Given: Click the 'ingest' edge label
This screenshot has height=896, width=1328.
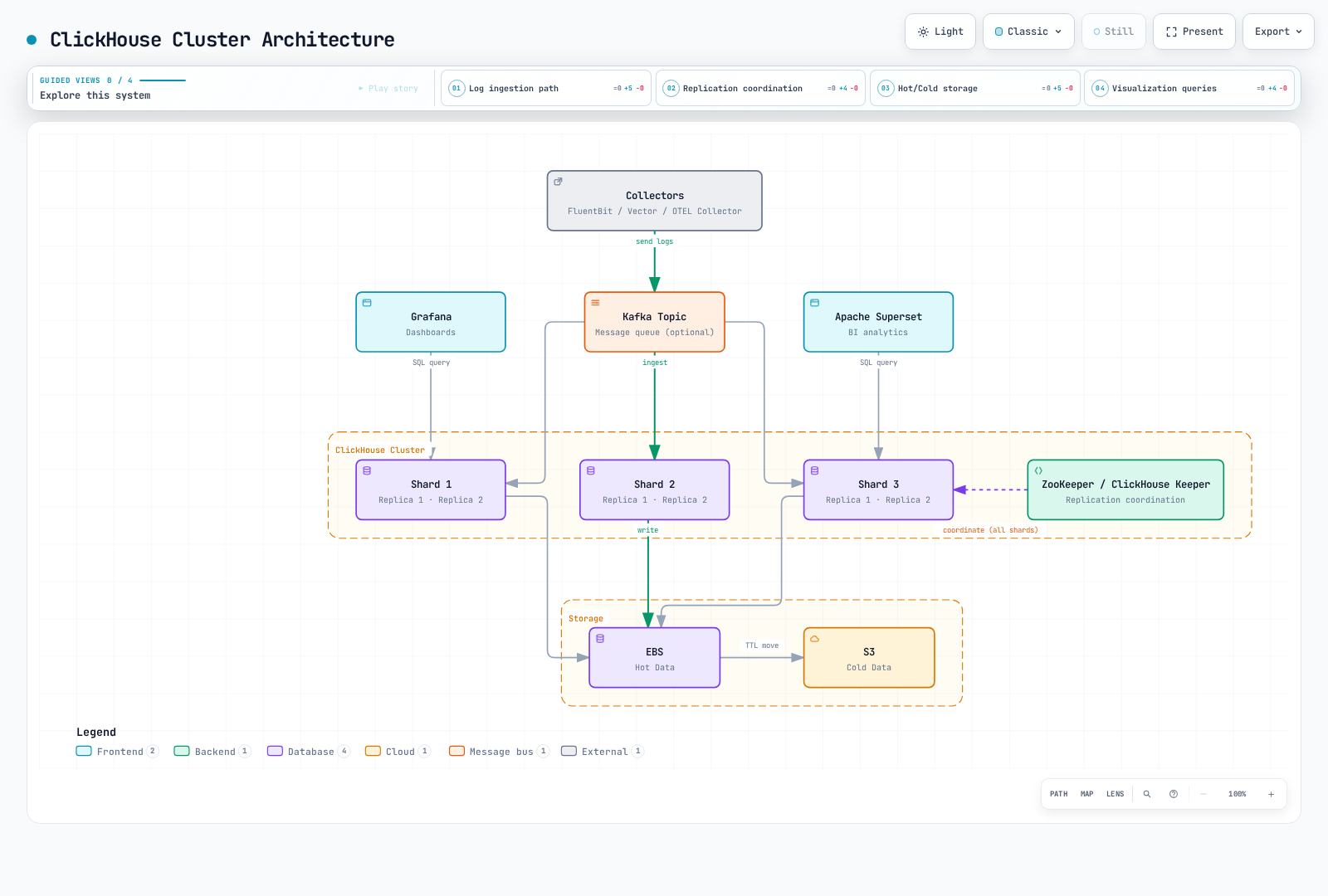Looking at the screenshot, I should (655, 363).
